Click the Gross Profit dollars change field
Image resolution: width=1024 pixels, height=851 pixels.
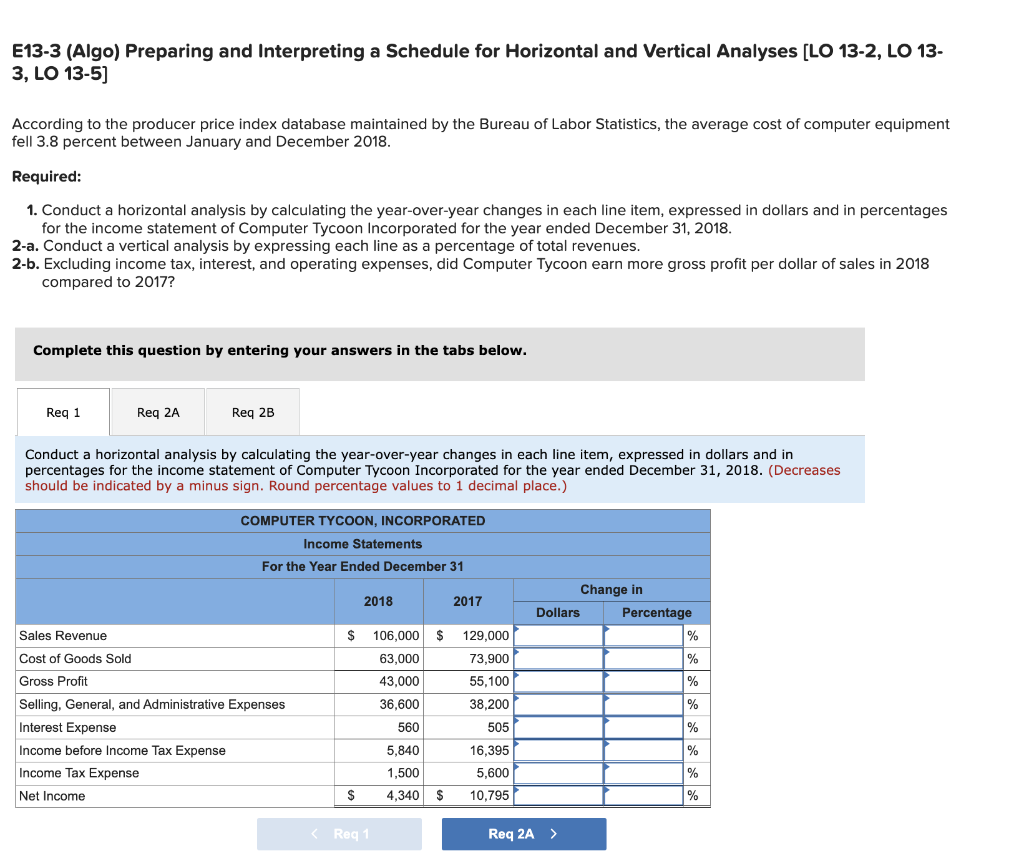click(559, 681)
